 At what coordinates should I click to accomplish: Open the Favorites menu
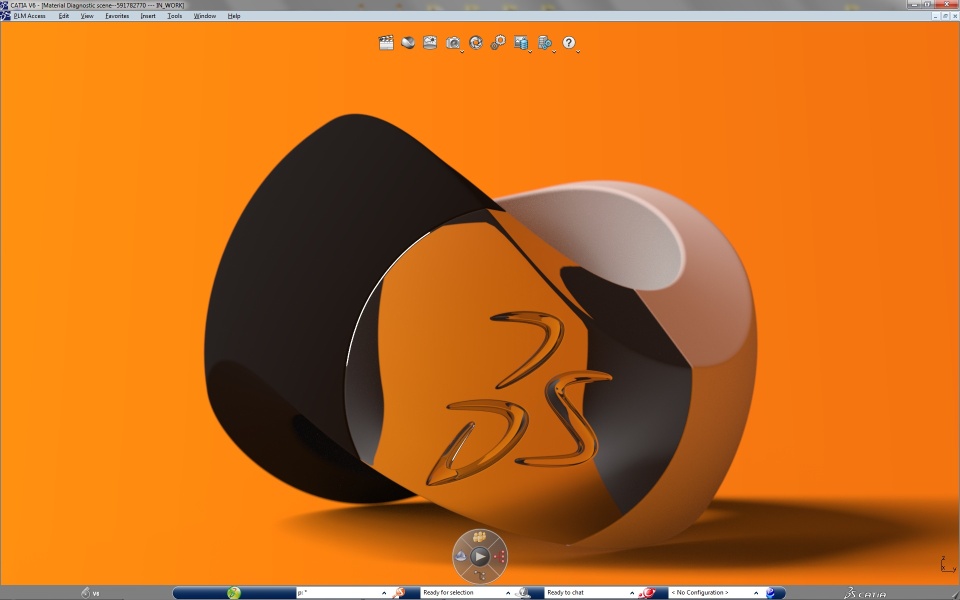(x=117, y=16)
